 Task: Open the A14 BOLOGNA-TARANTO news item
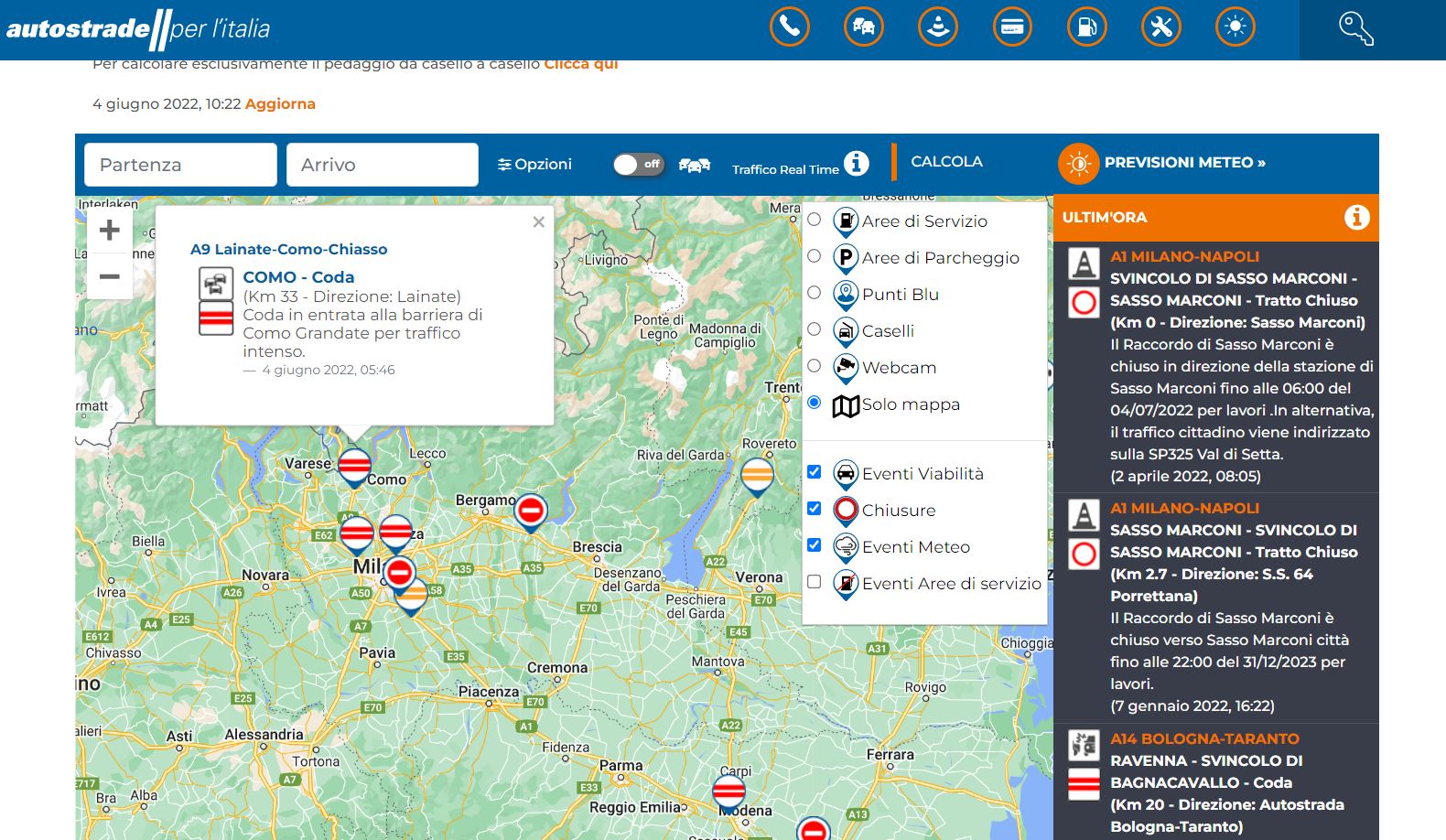pos(1203,738)
